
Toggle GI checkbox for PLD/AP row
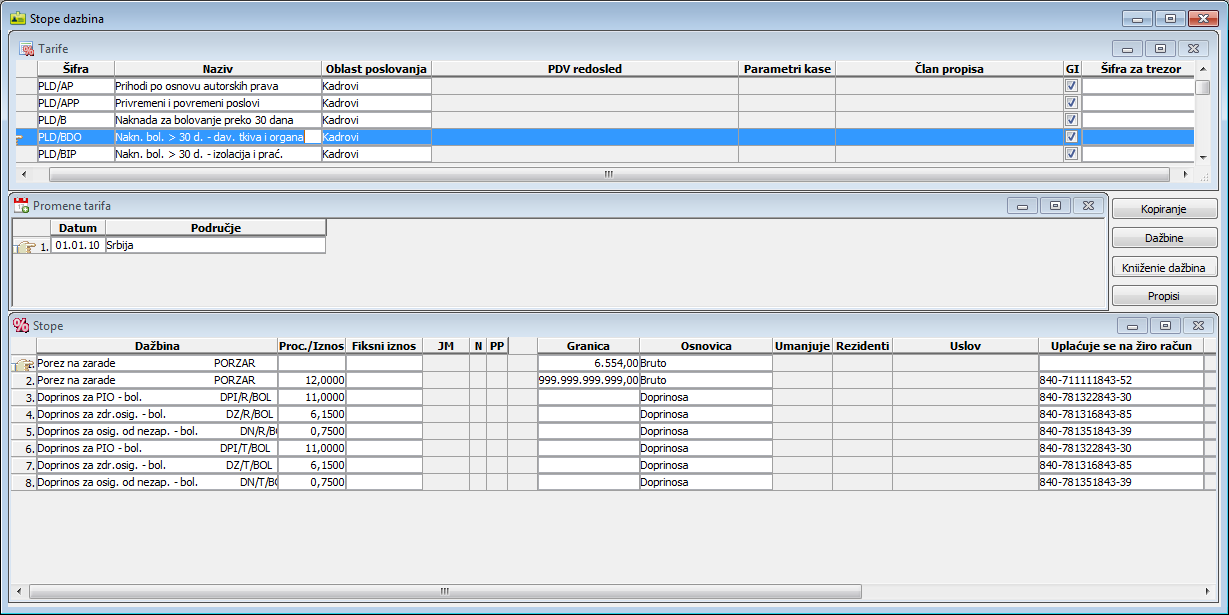(x=1071, y=86)
